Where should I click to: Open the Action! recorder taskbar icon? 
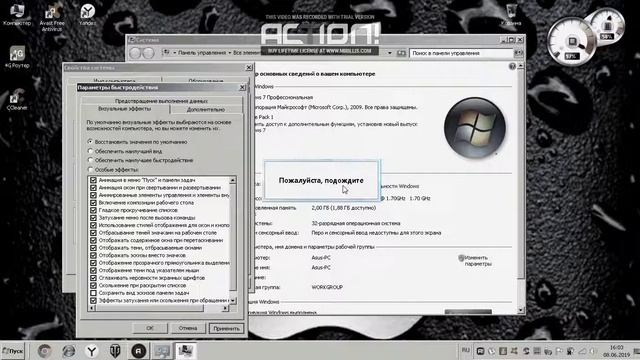(139, 351)
